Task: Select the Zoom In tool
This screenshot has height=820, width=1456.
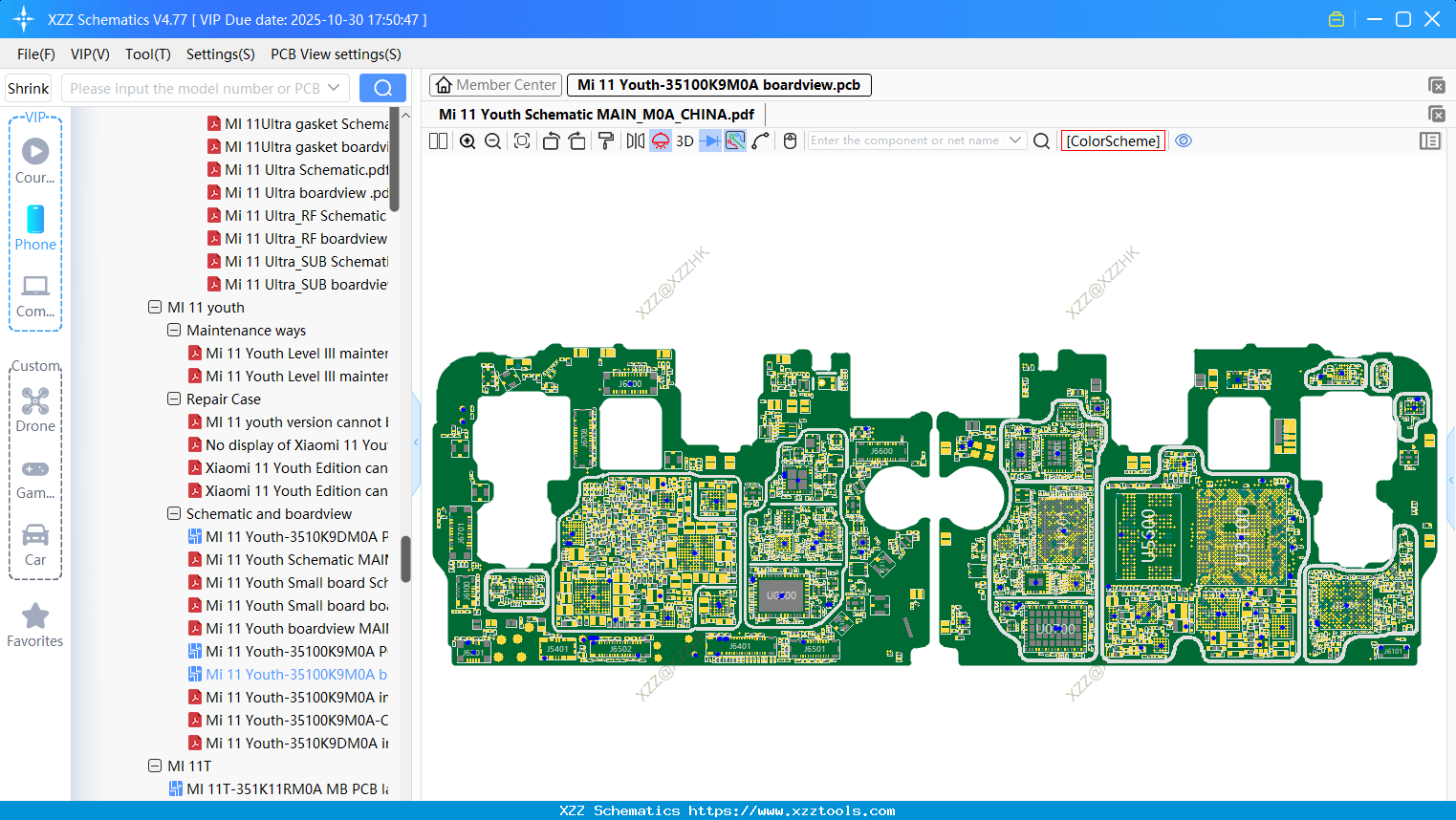Action: 467,140
